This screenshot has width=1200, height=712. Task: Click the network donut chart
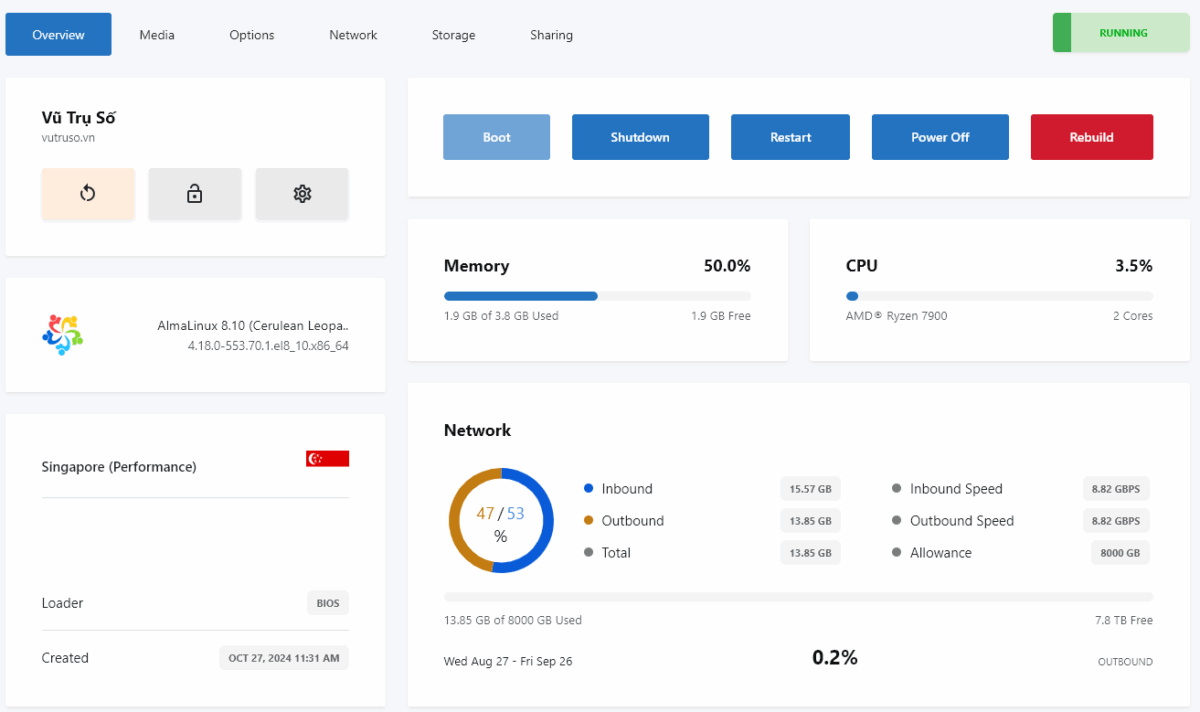pyautogui.click(x=500, y=521)
